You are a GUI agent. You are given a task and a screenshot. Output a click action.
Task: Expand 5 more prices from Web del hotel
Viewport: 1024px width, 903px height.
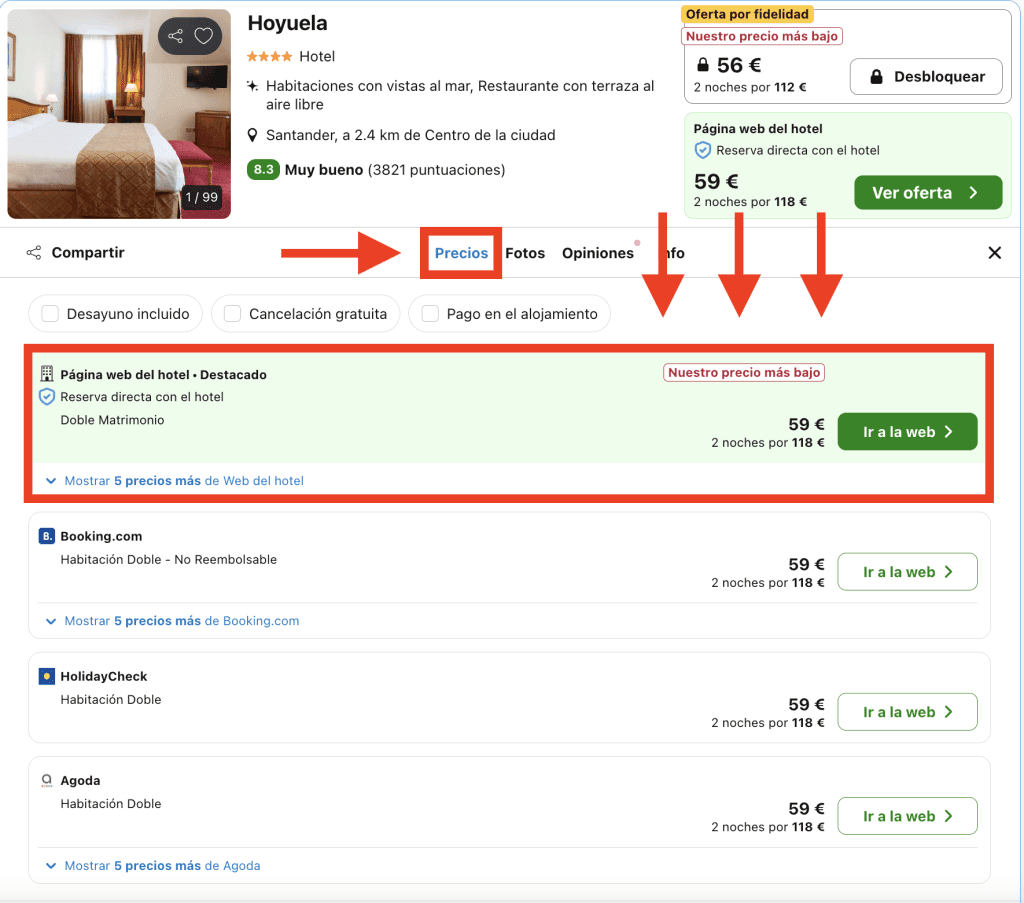(175, 481)
